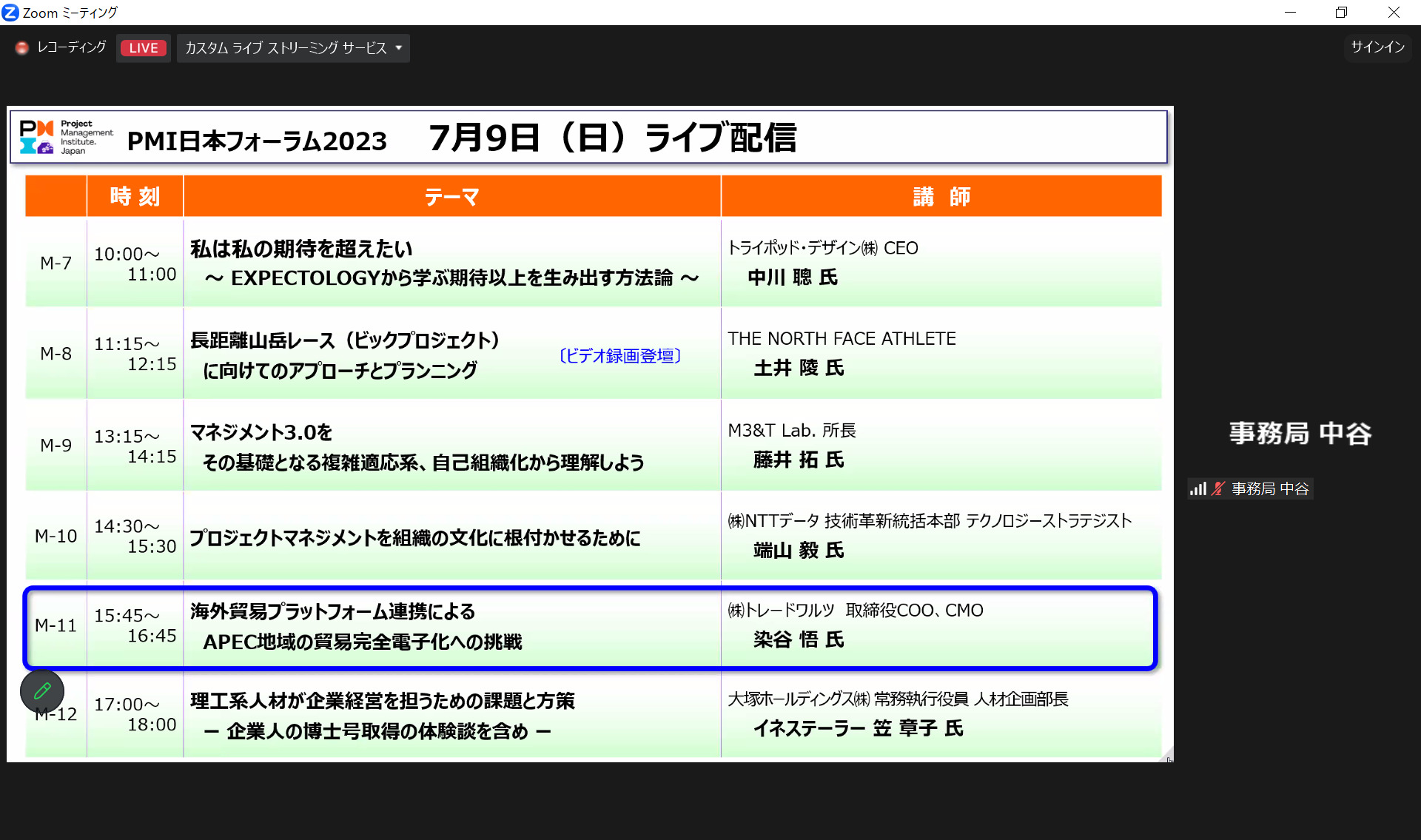Click the 〔ビデオ録画登壇〕 blue note

point(620,356)
